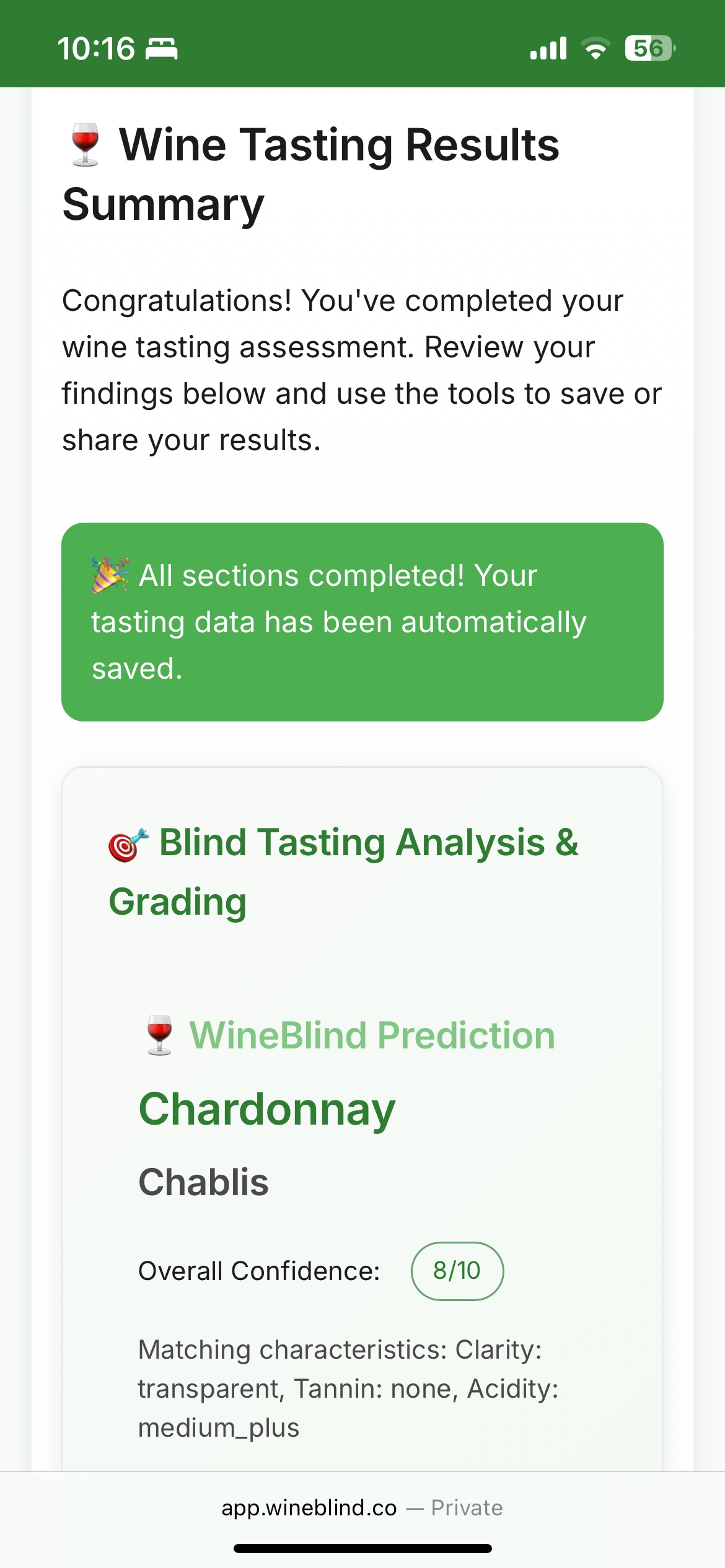Image resolution: width=725 pixels, height=1568 pixels.
Task: Select the Blind Tasting Analysis & Grading heading
Action: pyautogui.click(x=344, y=872)
